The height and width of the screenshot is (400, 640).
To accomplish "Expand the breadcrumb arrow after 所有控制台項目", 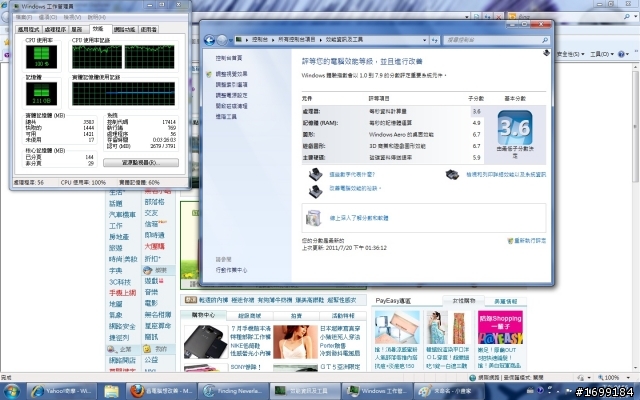I will click(x=320, y=40).
